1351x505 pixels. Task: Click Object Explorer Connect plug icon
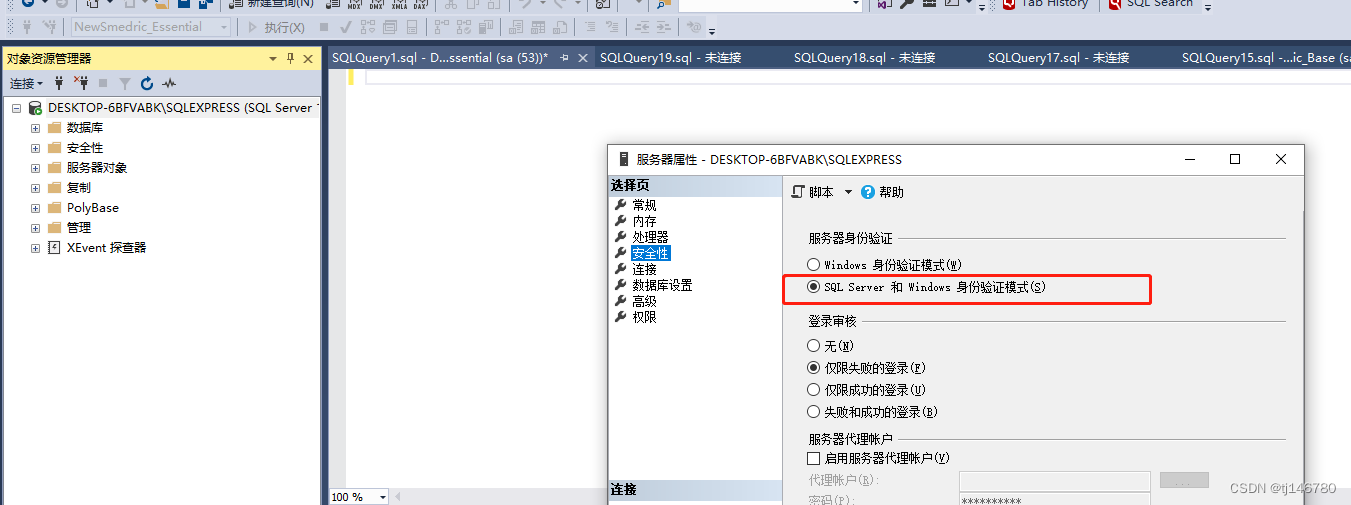(59, 83)
